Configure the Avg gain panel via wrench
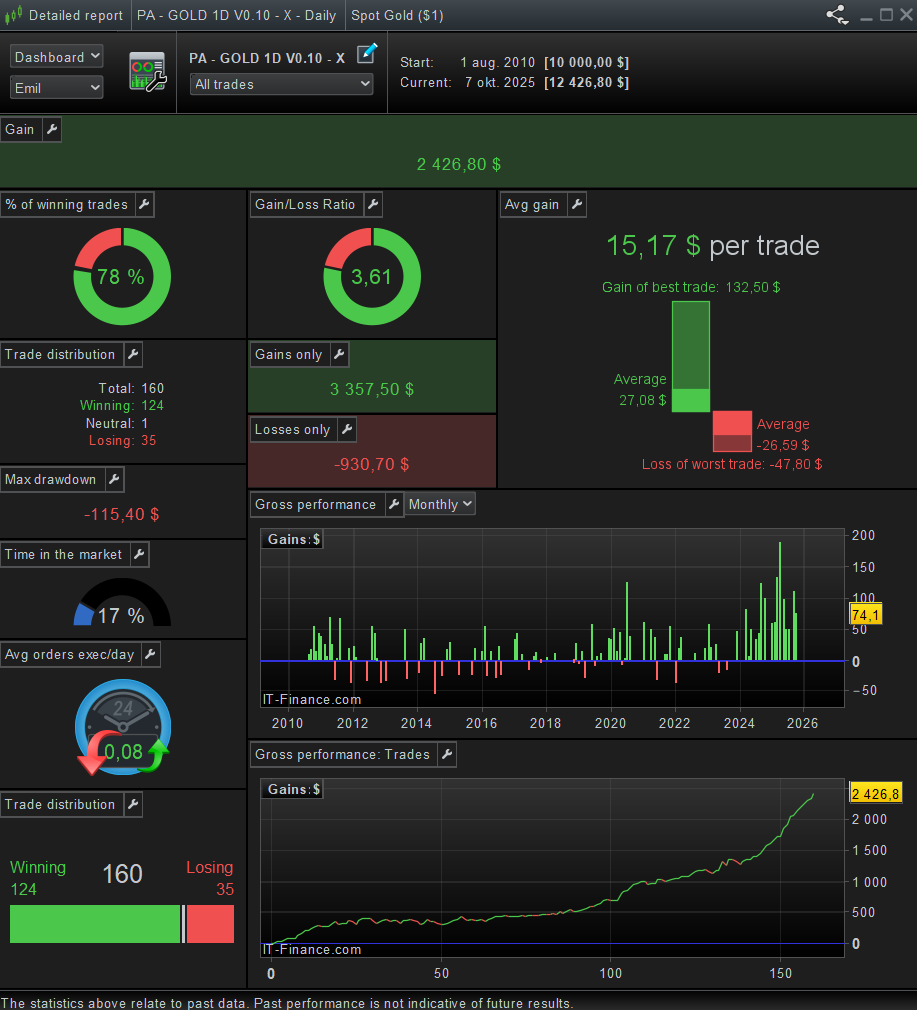The image size is (917, 1010). pos(576,205)
